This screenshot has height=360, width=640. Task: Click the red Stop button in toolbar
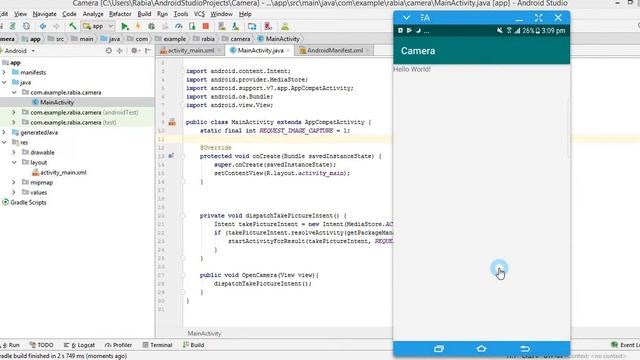click(x=206, y=27)
